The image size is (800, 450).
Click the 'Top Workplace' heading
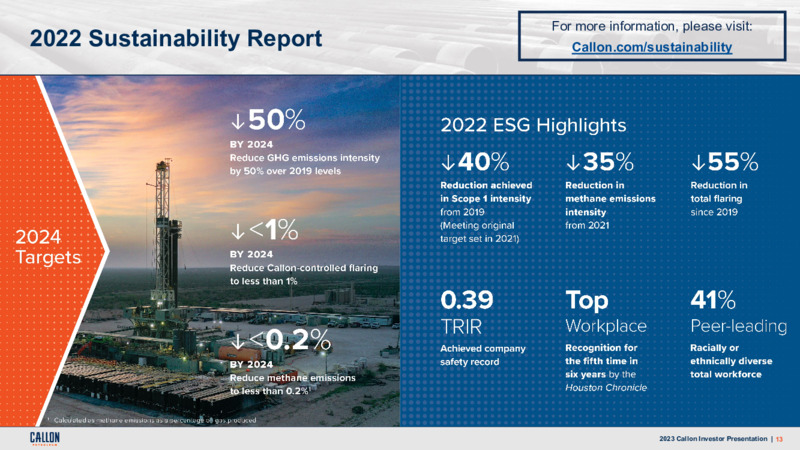tap(606, 312)
